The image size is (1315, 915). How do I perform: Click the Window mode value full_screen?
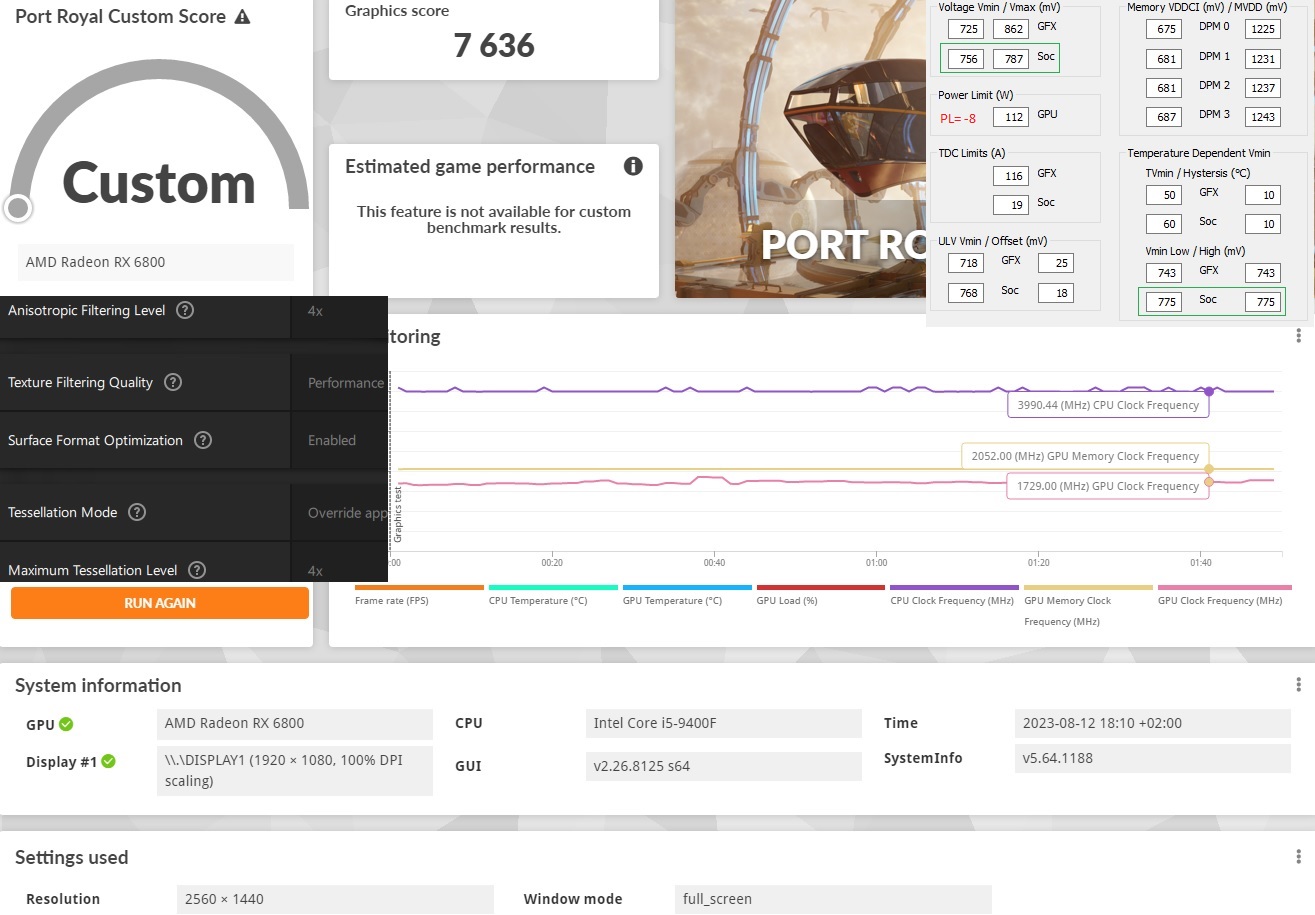tap(833, 899)
